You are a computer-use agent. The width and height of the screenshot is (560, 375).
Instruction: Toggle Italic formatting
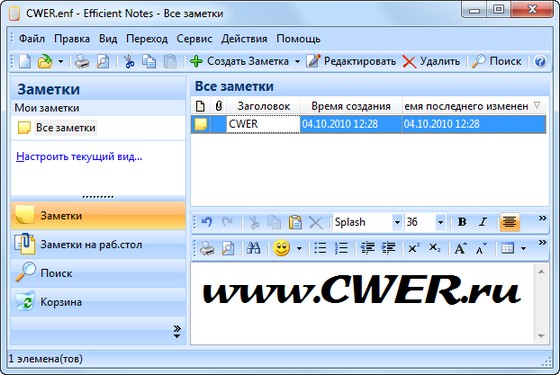(483, 222)
